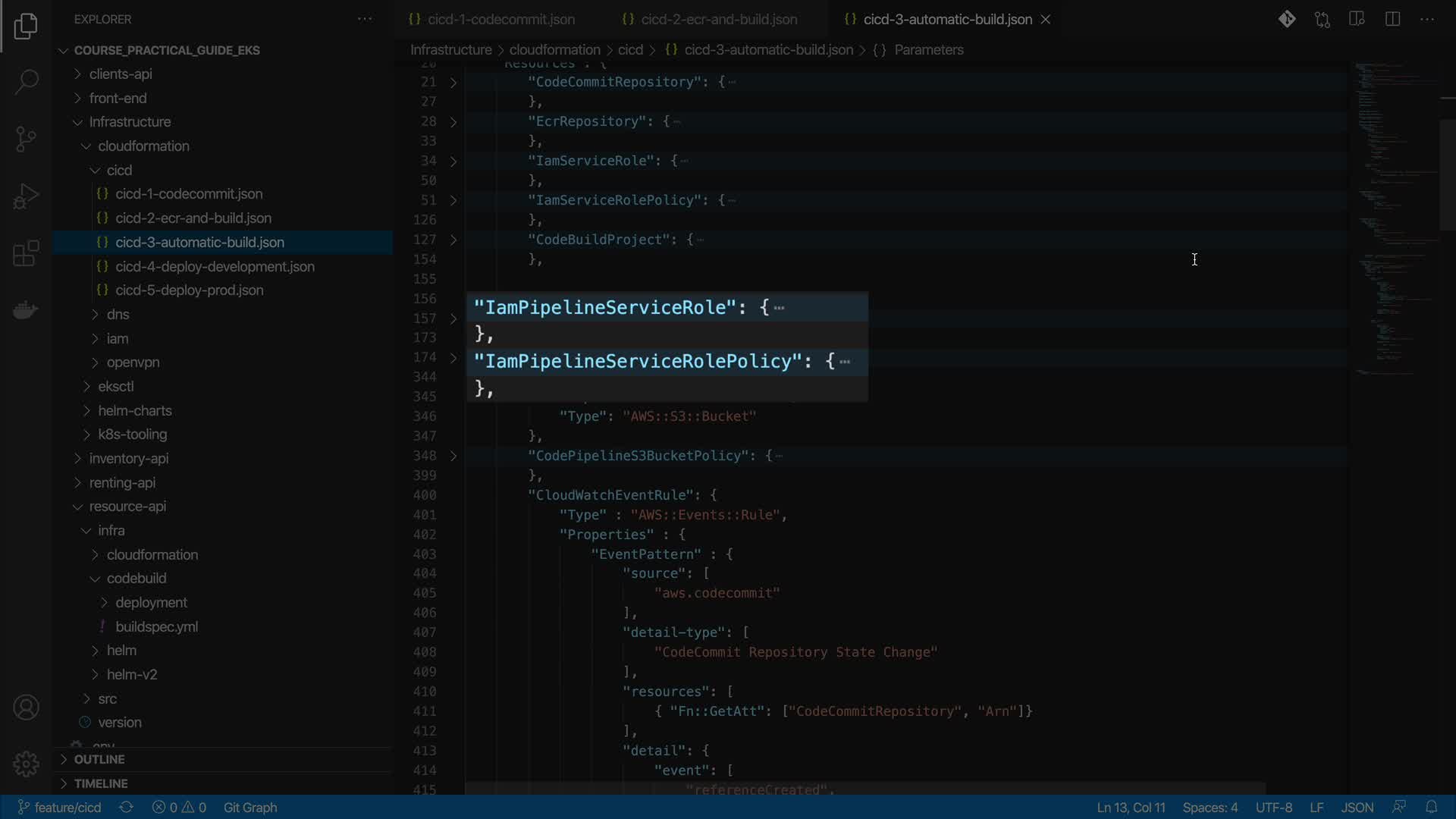The image size is (1456, 819).
Task: Open the Extensions view
Action: coord(26,253)
